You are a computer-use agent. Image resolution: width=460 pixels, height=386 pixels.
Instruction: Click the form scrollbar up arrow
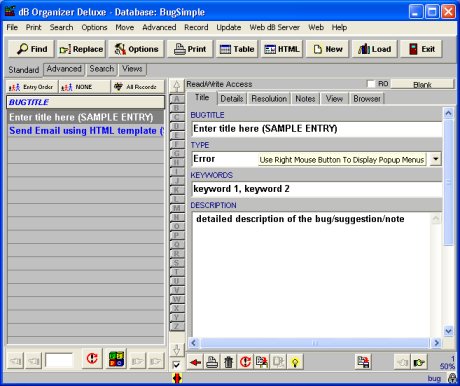448,113
